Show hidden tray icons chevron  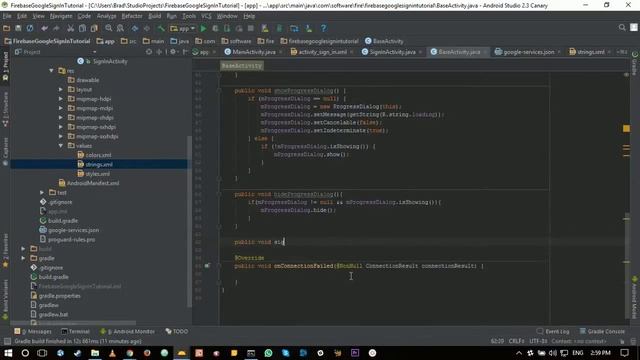coord(519,353)
